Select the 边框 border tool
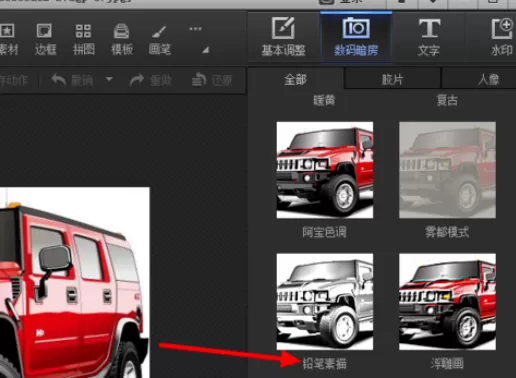 45,39
